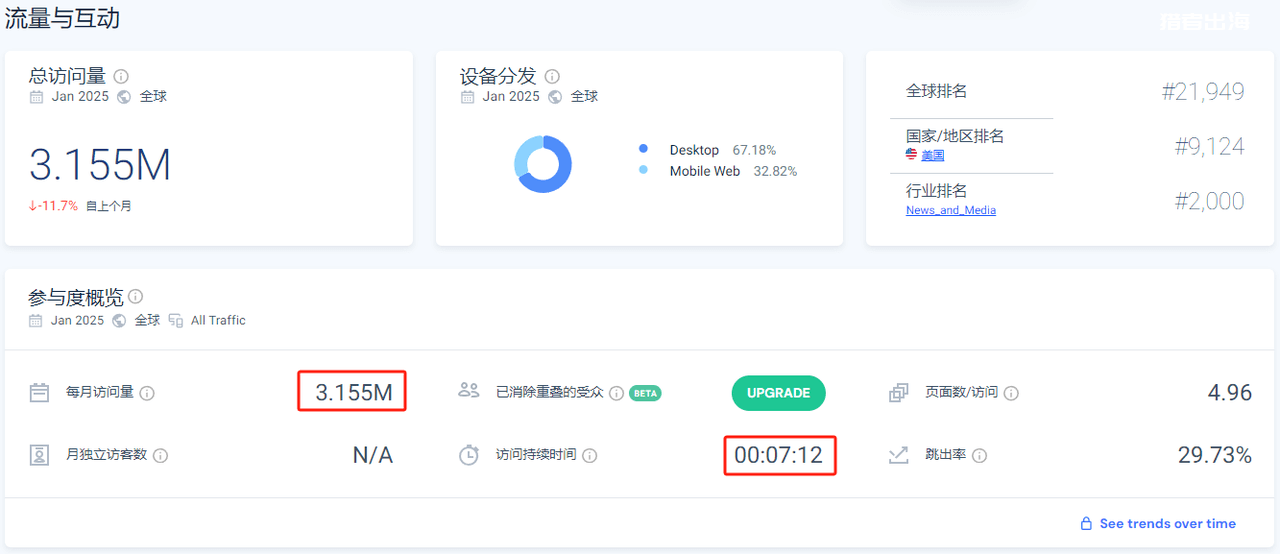
Task: Open the News_and_Media industry link
Action: coord(951,210)
